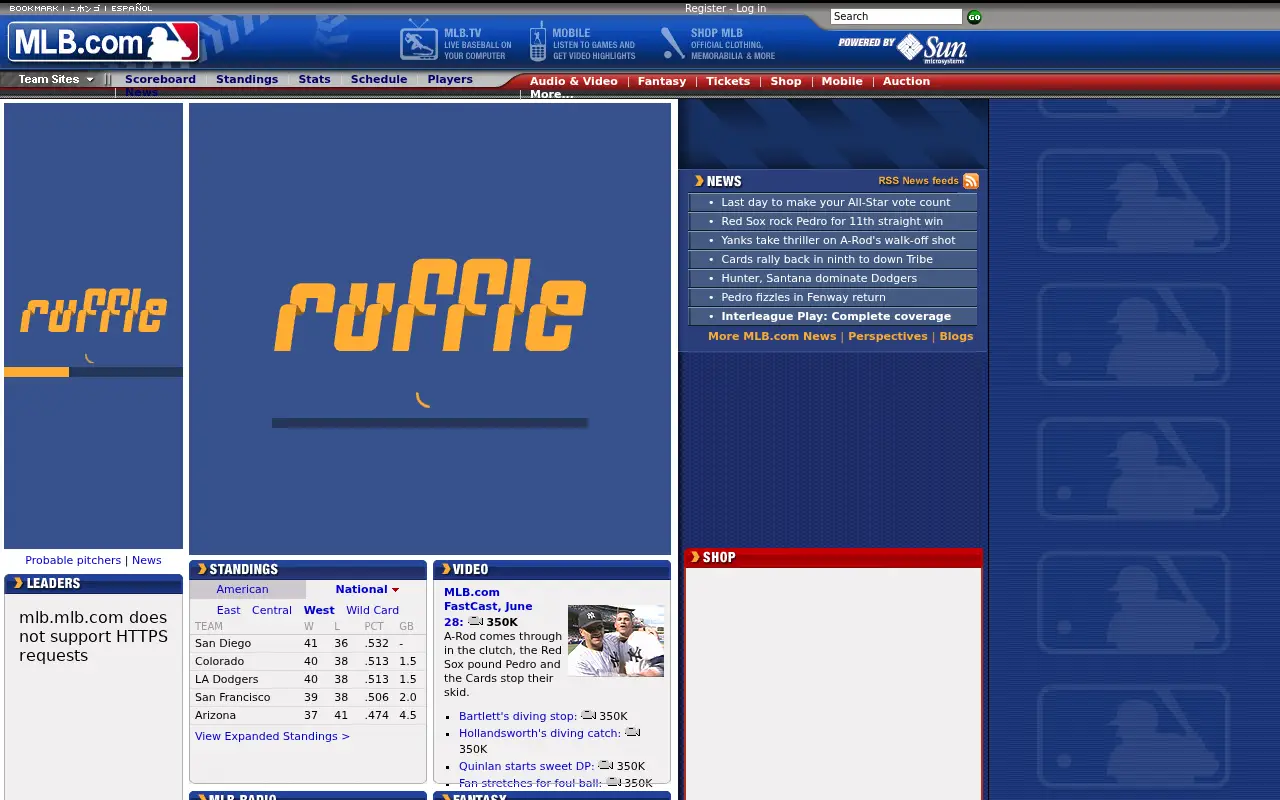Open Fantasy in the red navigation bar
The image size is (1280, 800).
coord(662,81)
